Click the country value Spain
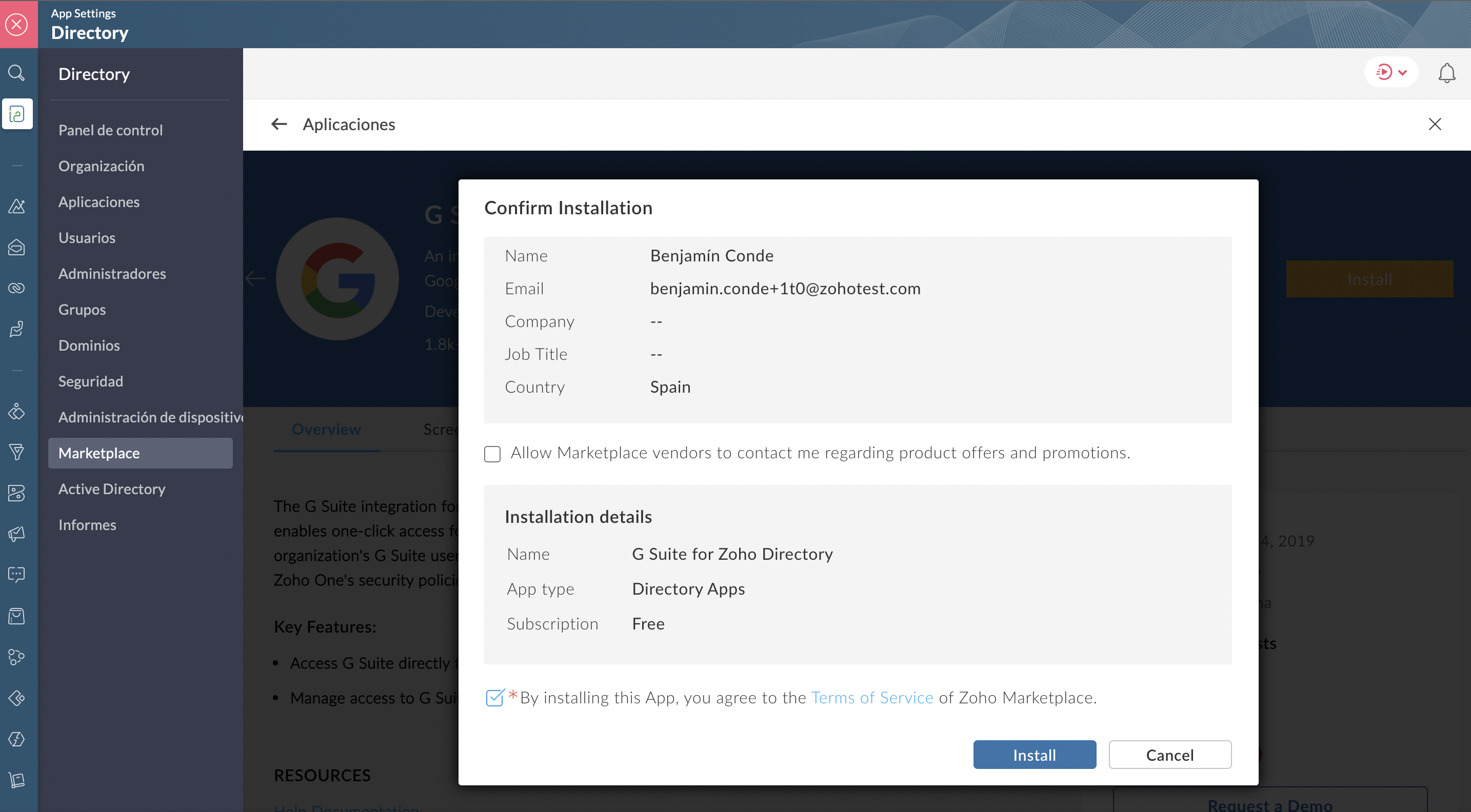This screenshot has width=1471, height=812. [670, 387]
